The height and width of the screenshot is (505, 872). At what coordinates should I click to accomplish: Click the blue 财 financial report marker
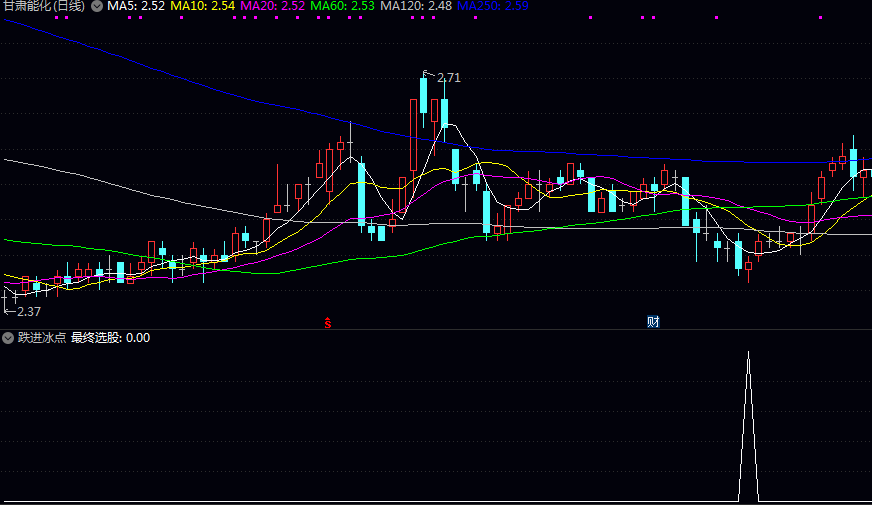tap(653, 322)
